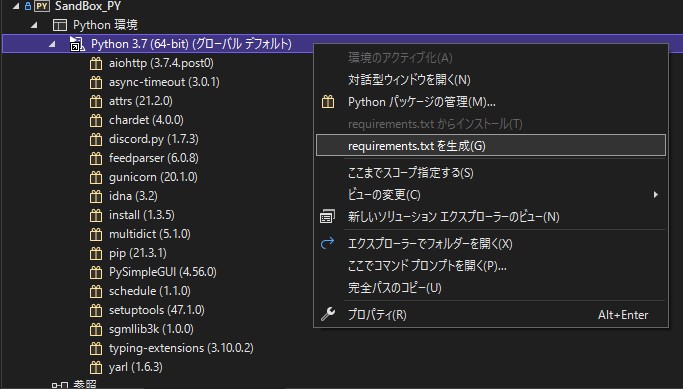This screenshot has height=389, width=683.
Task: Click the schedule package icon
Action: tap(96, 291)
